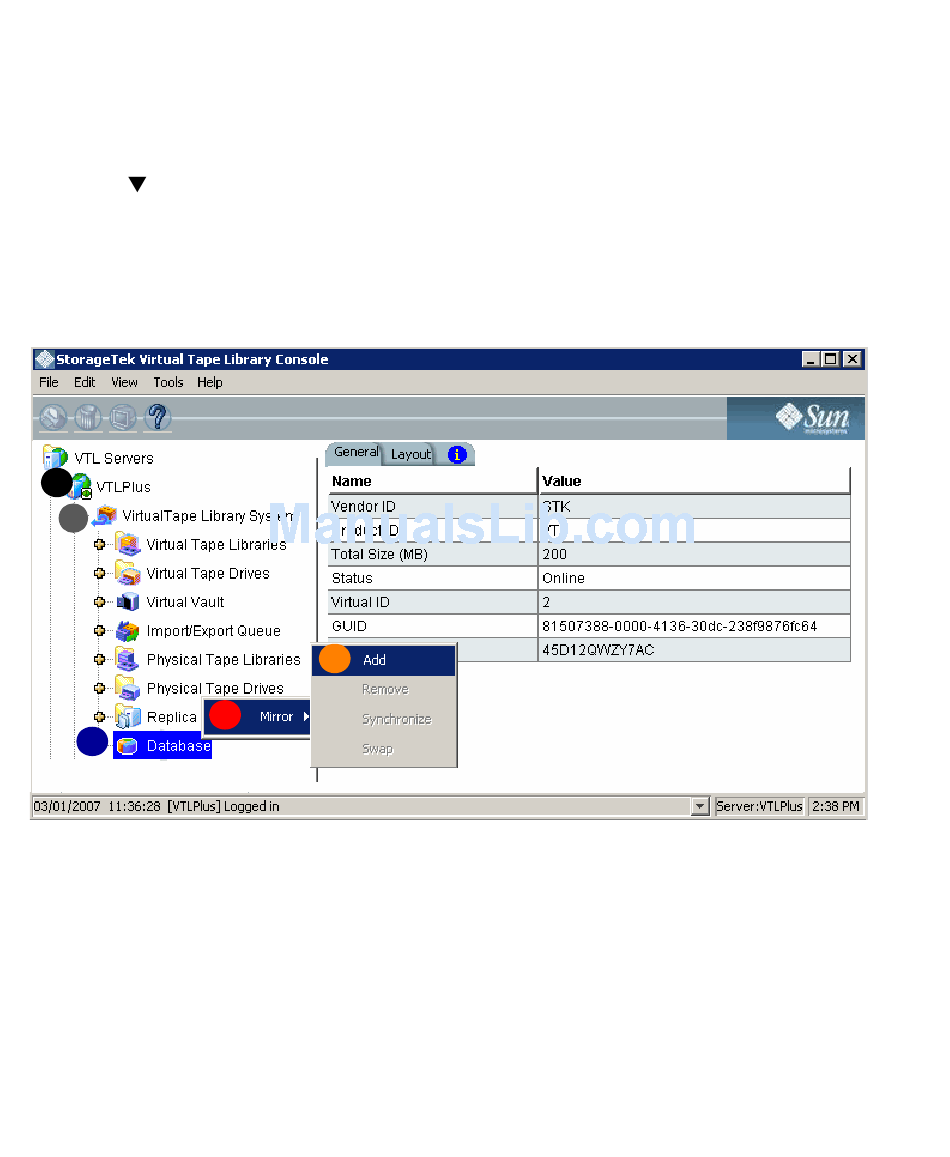The width and height of the screenshot is (950, 1157).
Task: Click the value 45D12QWZY7AC
Action: pyautogui.click(x=598, y=650)
